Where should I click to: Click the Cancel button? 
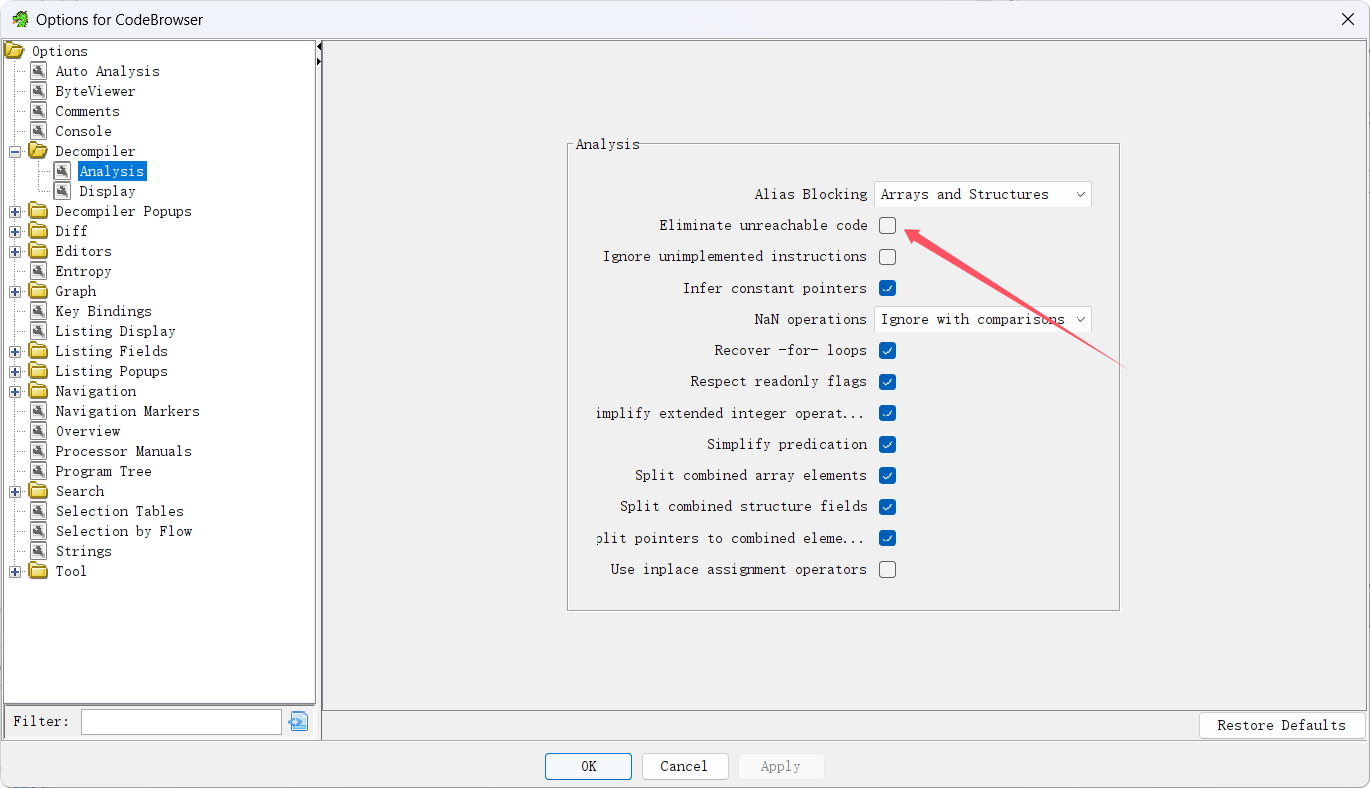(684, 766)
